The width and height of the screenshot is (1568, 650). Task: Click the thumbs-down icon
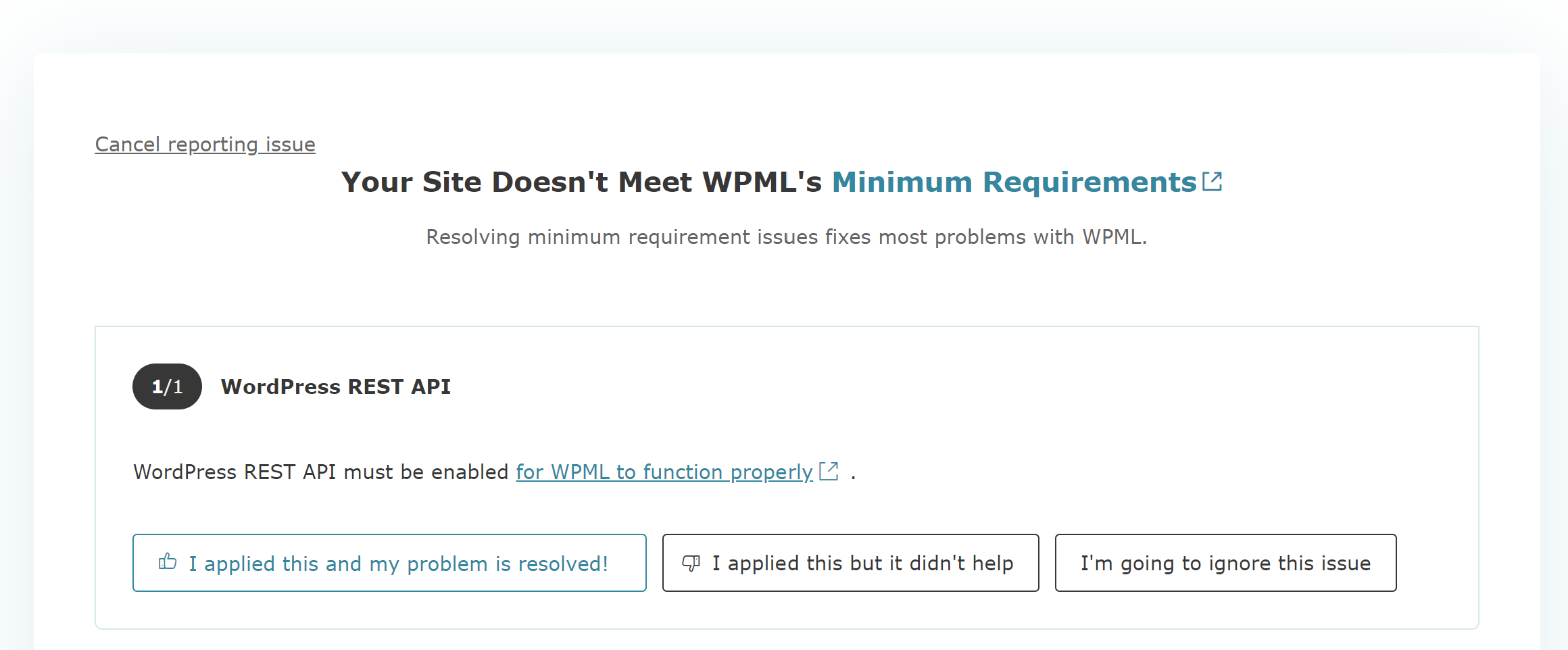point(691,563)
